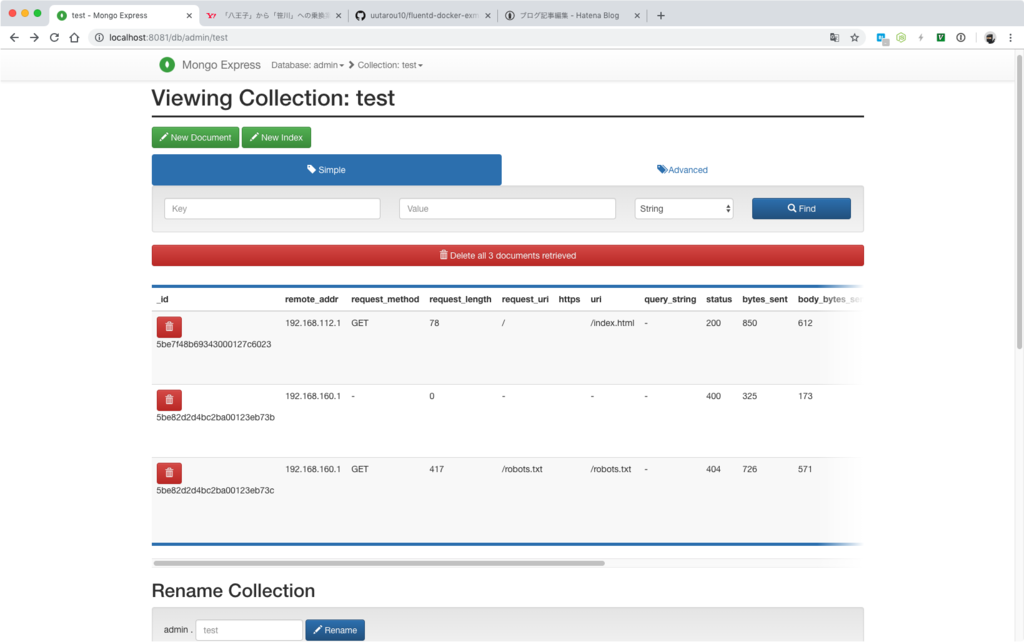Open the user profile avatar
Viewport: 1024px width, 642px height.
pyautogui.click(x=990, y=37)
